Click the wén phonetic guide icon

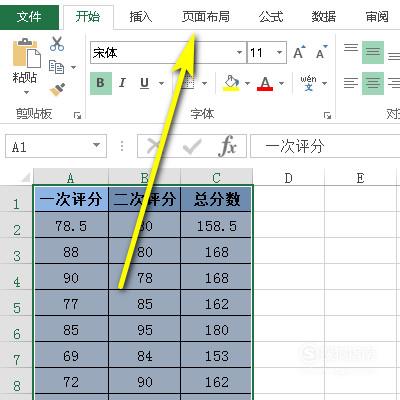click(x=308, y=83)
